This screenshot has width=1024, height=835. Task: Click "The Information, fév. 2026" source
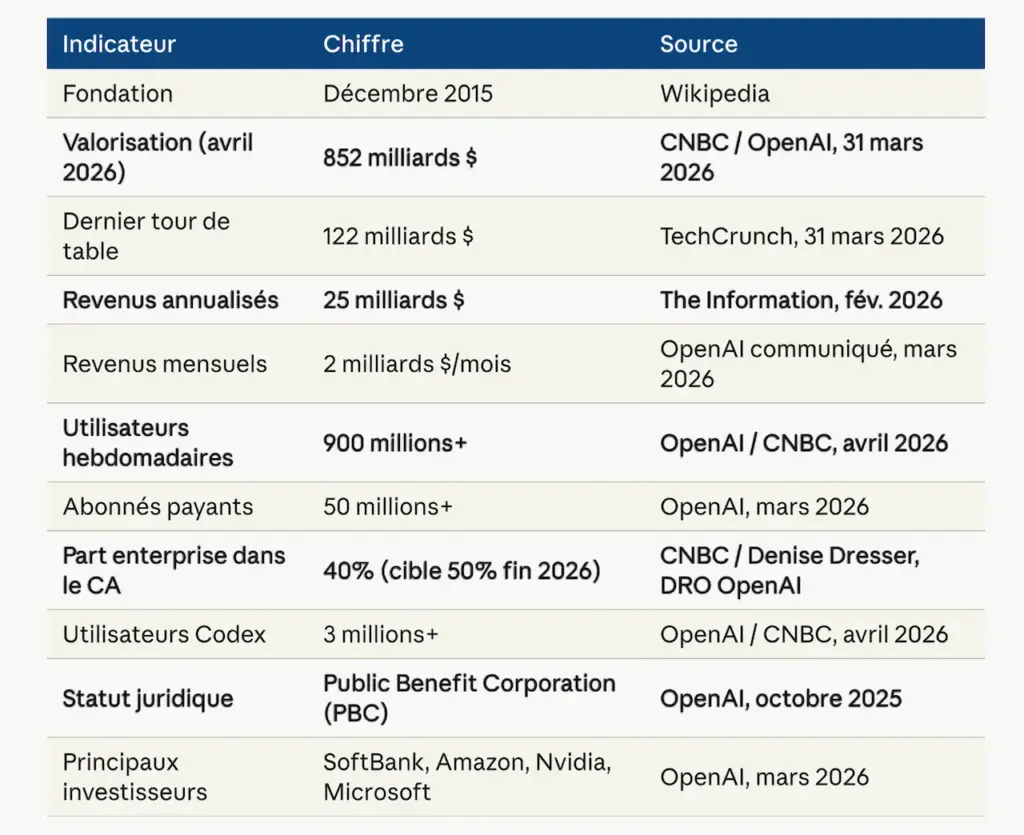800,300
